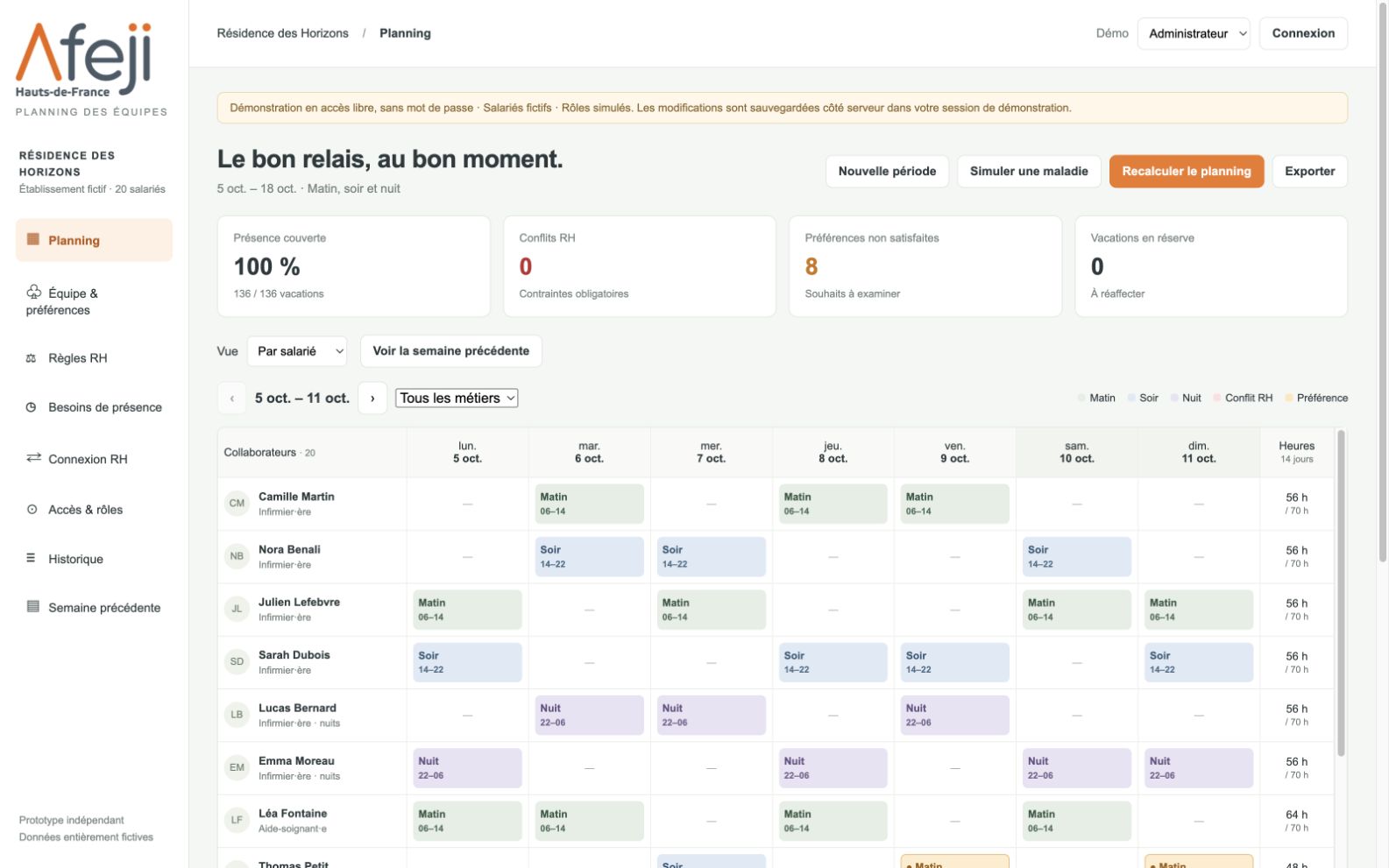Select Camille Martin's Matin shift on 6 oct.
This screenshot has height=868, width=1389.
(x=590, y=504)
